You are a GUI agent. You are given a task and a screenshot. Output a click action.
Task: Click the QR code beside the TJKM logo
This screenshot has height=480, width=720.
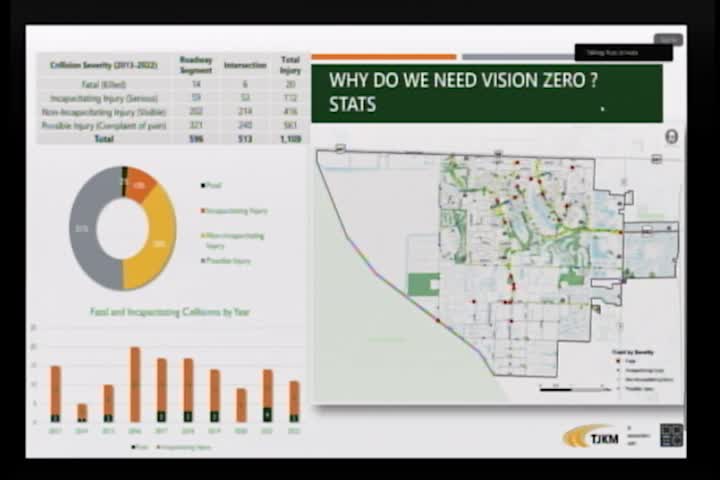pyautogui.click(x=671, y=435)
